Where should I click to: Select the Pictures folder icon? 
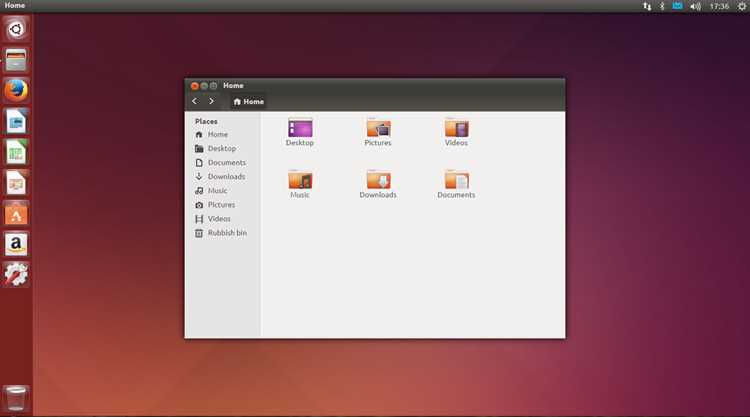[x=378, y=132]
